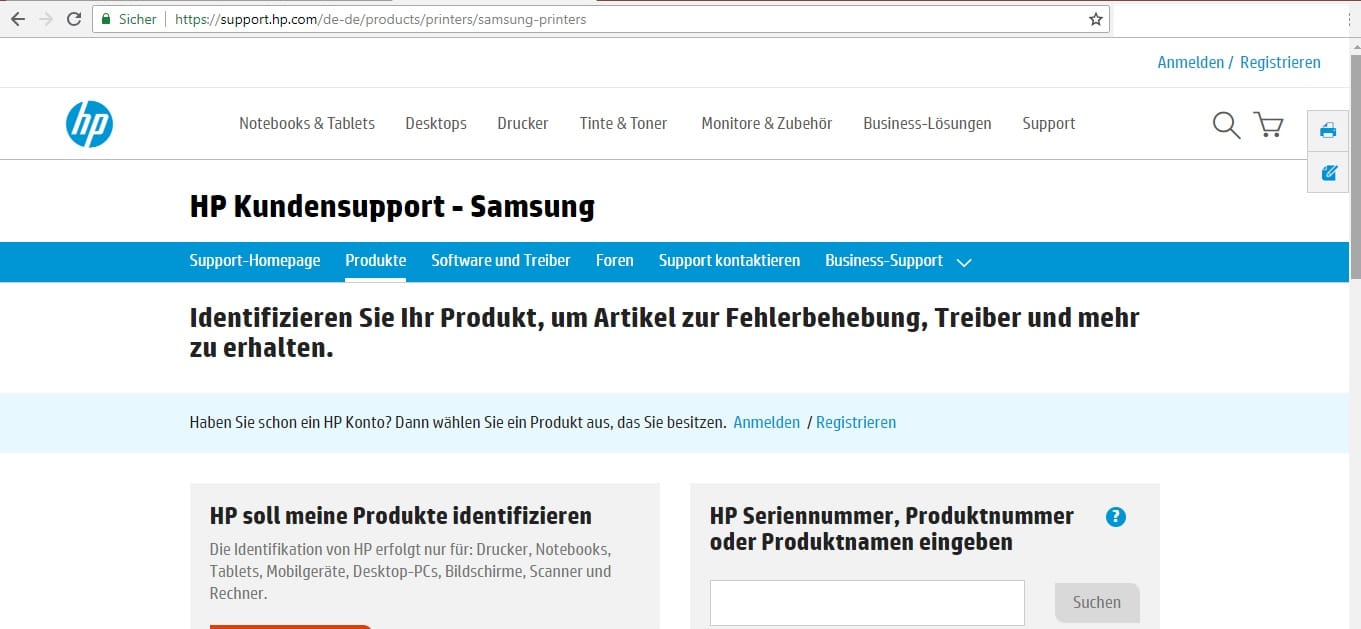Viewport: 1361px width, 629px height.
Task: Switch to Software und Treiber tab
Action: 501,260
